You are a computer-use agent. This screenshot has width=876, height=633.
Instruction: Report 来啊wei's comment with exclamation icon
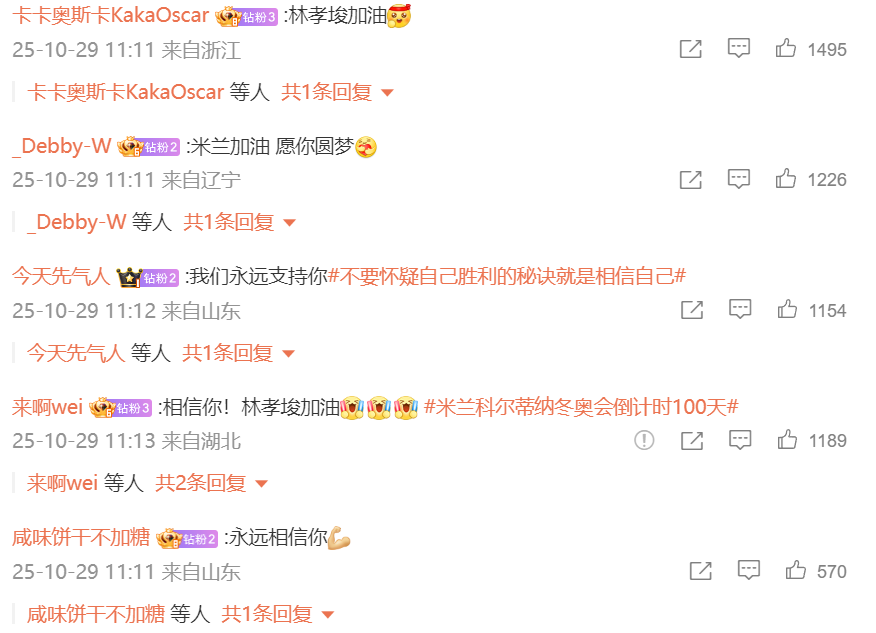[x=644, y=440]
